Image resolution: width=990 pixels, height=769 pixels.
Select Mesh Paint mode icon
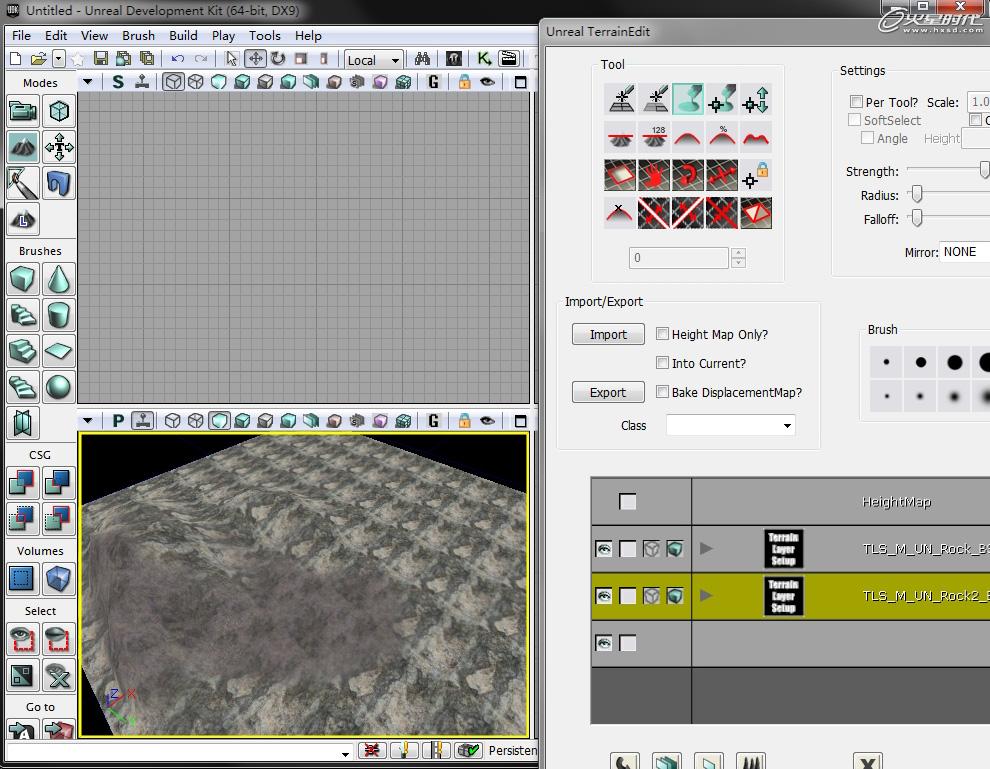pyautogui.click(x=23, y=184)
